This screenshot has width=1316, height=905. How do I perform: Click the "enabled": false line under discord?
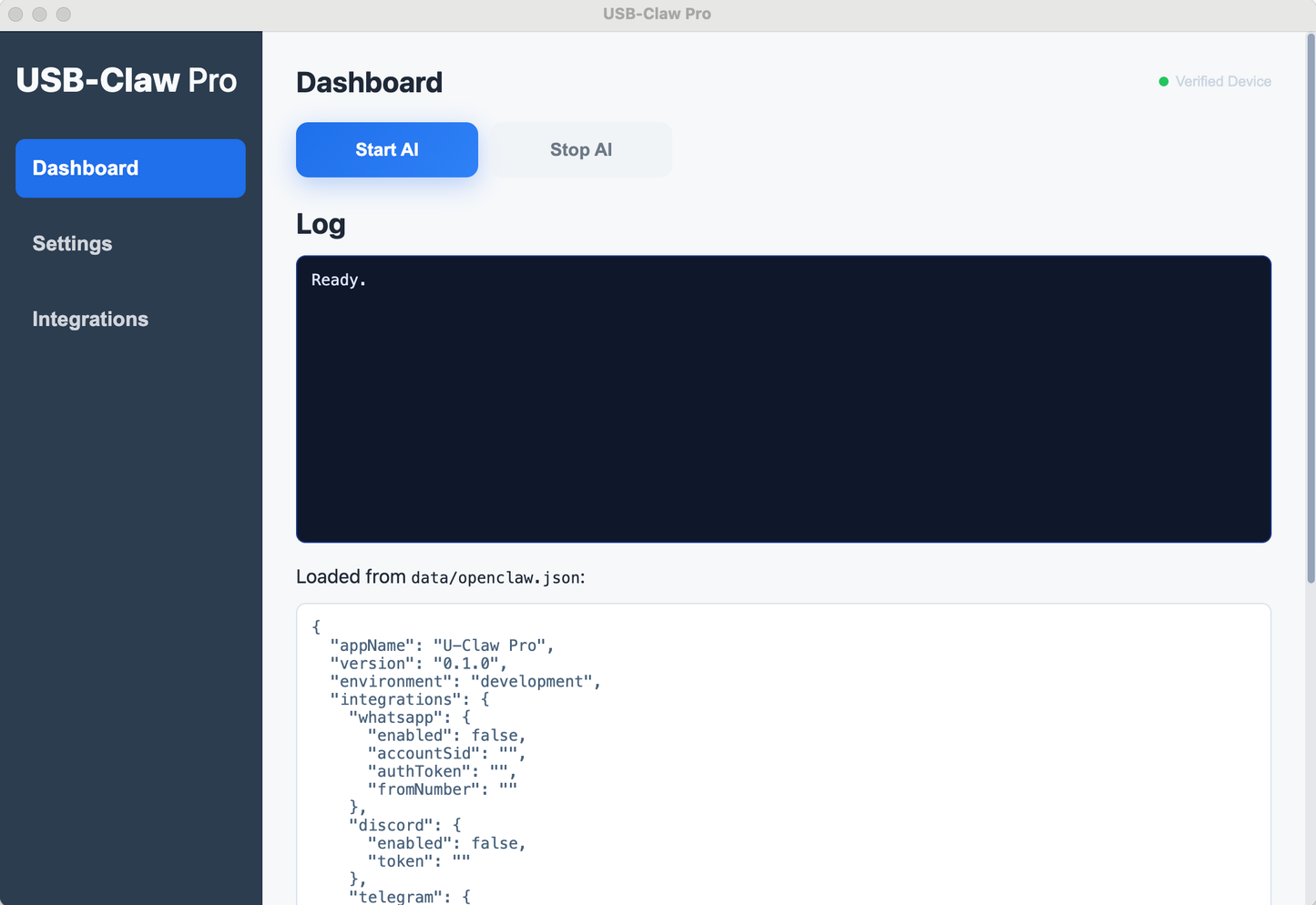coord(447,844)
